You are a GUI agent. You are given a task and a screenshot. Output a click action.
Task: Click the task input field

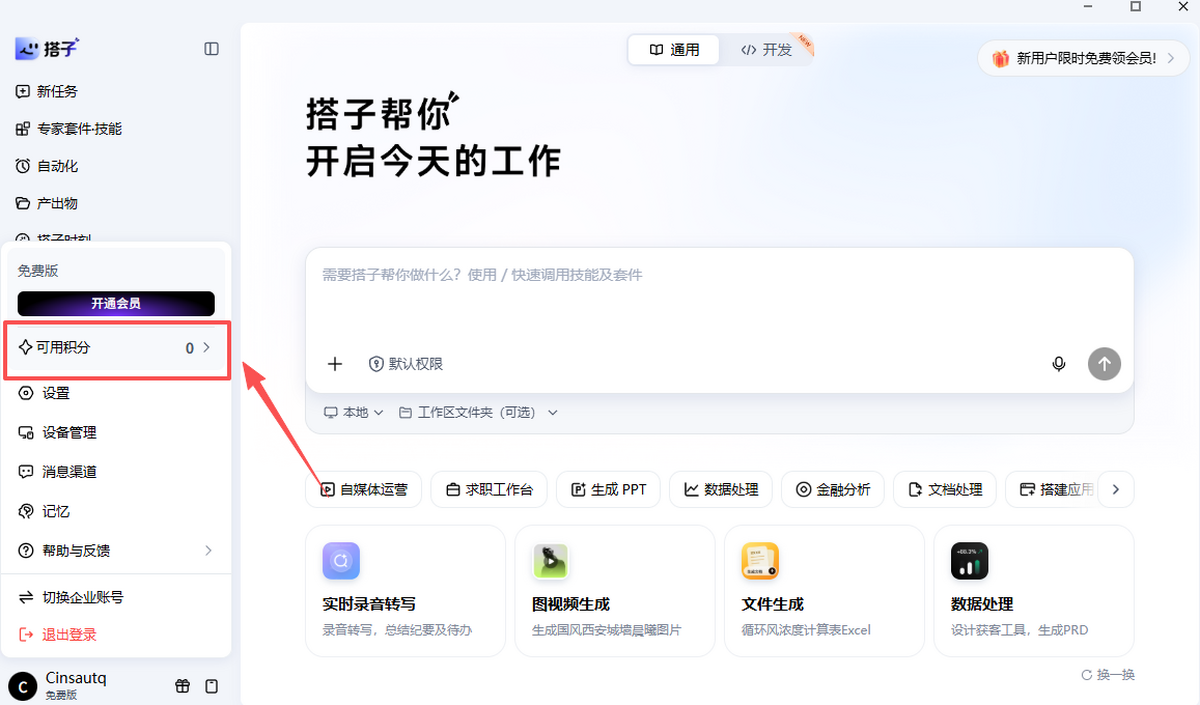pos(719,296)
